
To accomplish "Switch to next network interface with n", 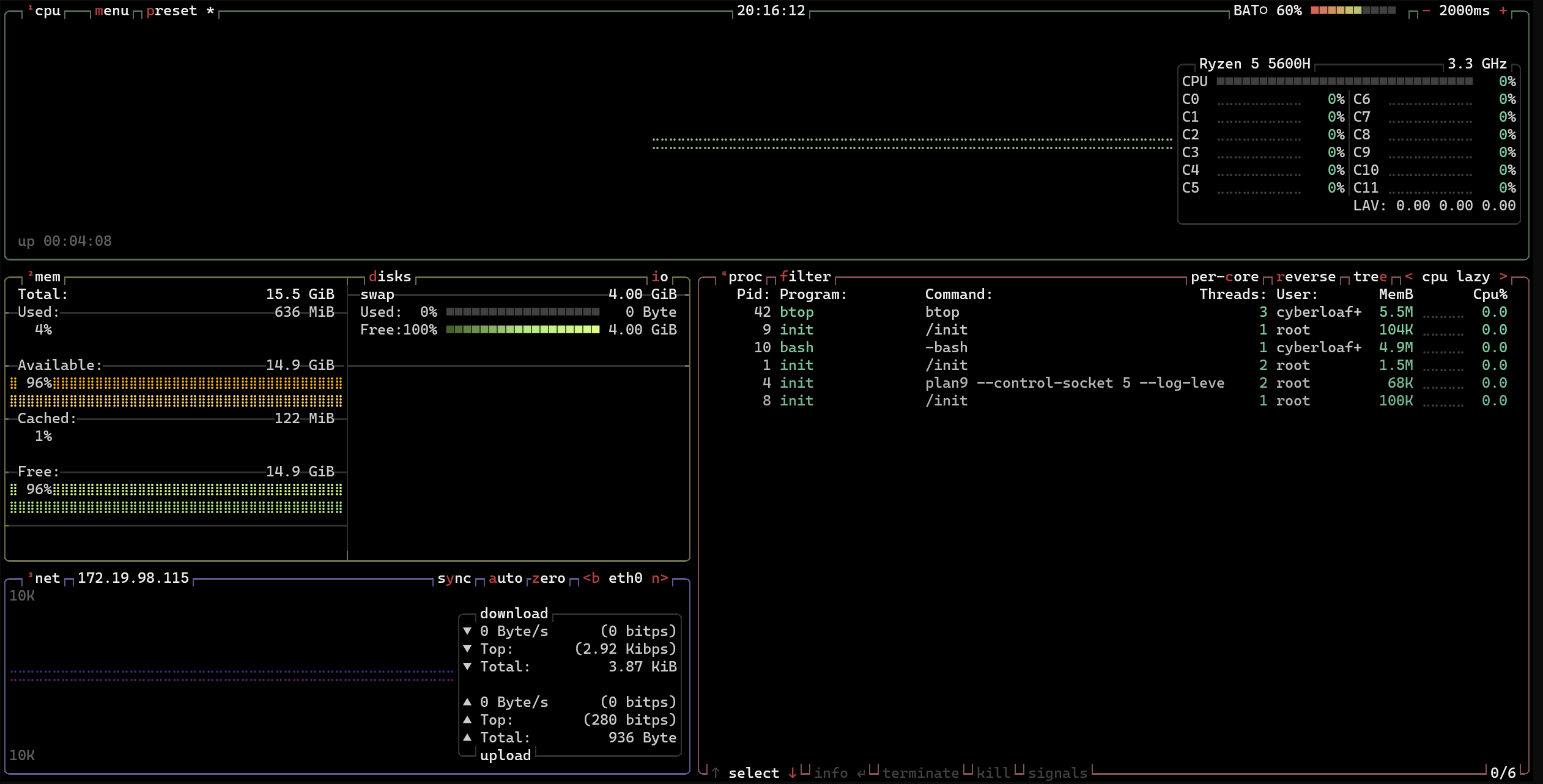I will 659,579.
